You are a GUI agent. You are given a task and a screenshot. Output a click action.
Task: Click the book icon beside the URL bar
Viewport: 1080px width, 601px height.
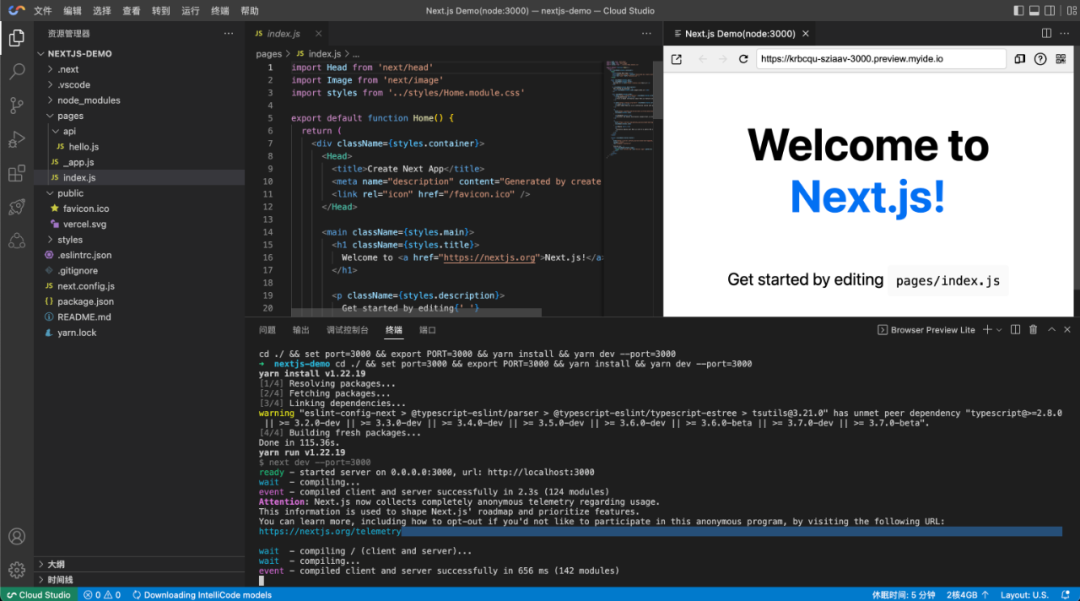click(1019, 59)
